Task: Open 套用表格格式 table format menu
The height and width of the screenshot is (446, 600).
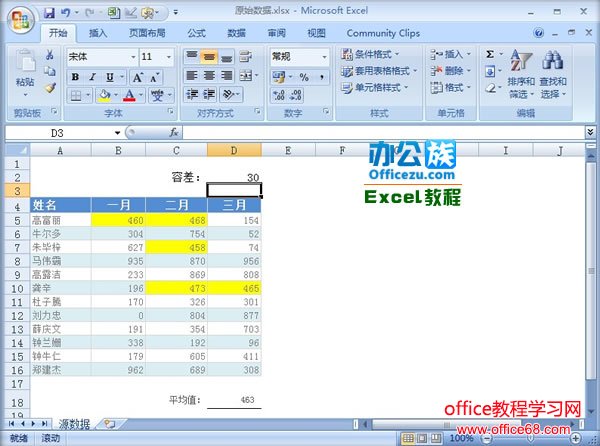Action: tap(378, 71)
